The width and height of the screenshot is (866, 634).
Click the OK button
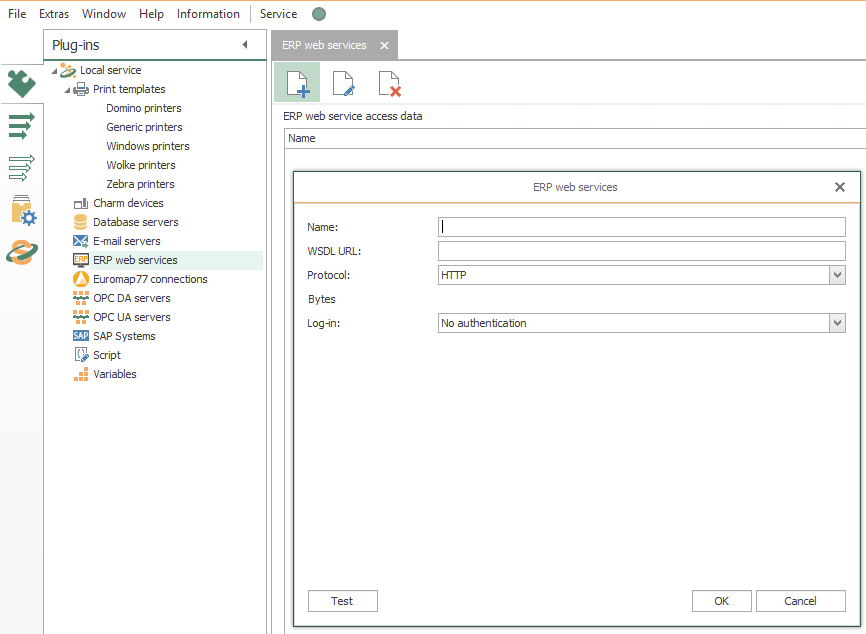721,601
